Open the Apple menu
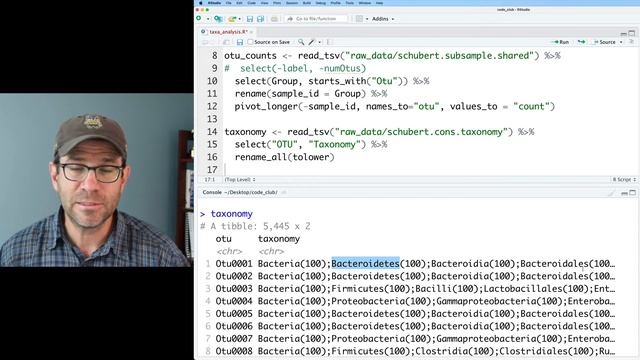The image size is (640, 360). 200,3
